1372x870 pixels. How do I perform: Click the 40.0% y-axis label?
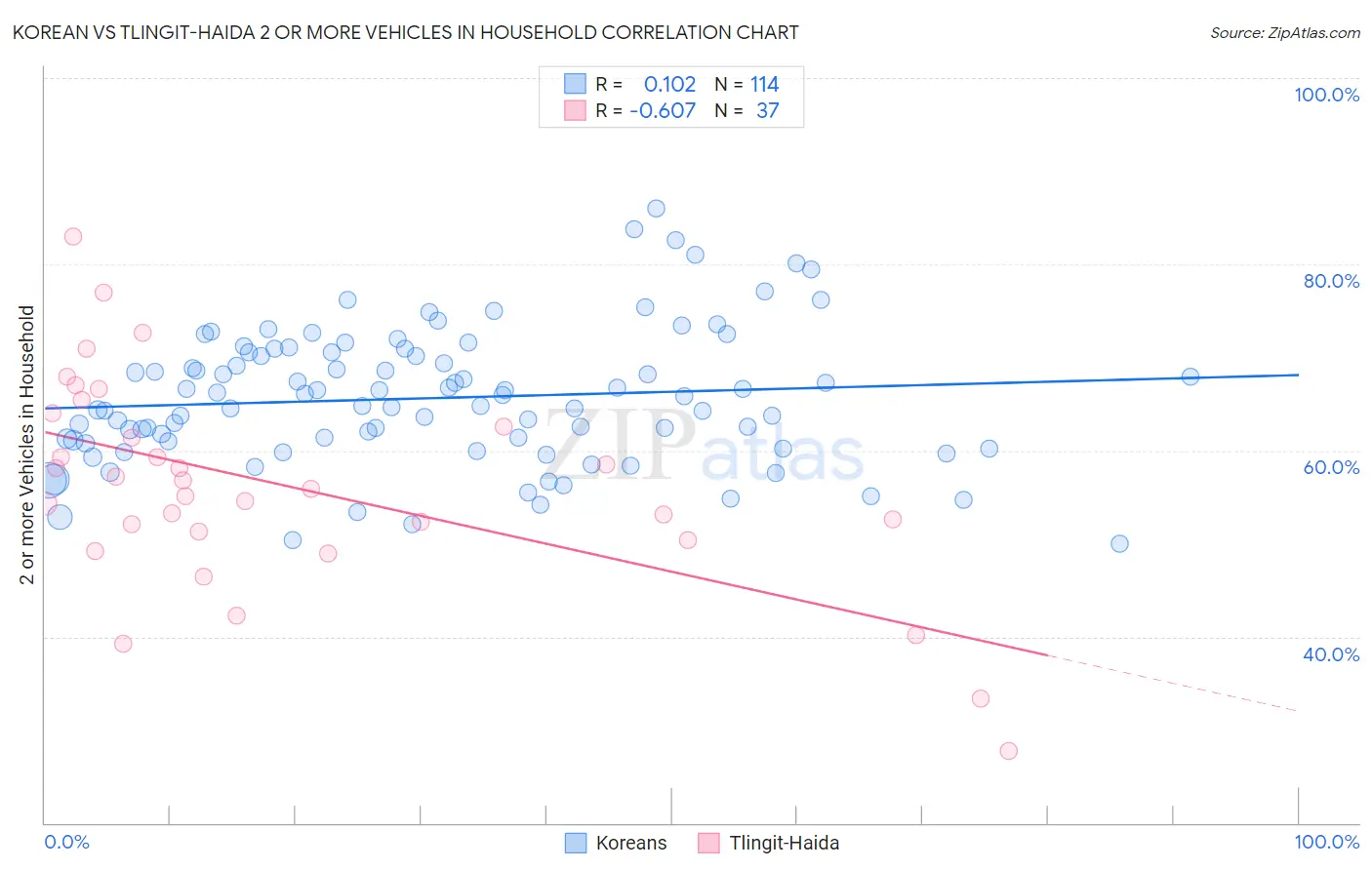coord(1331,654)
